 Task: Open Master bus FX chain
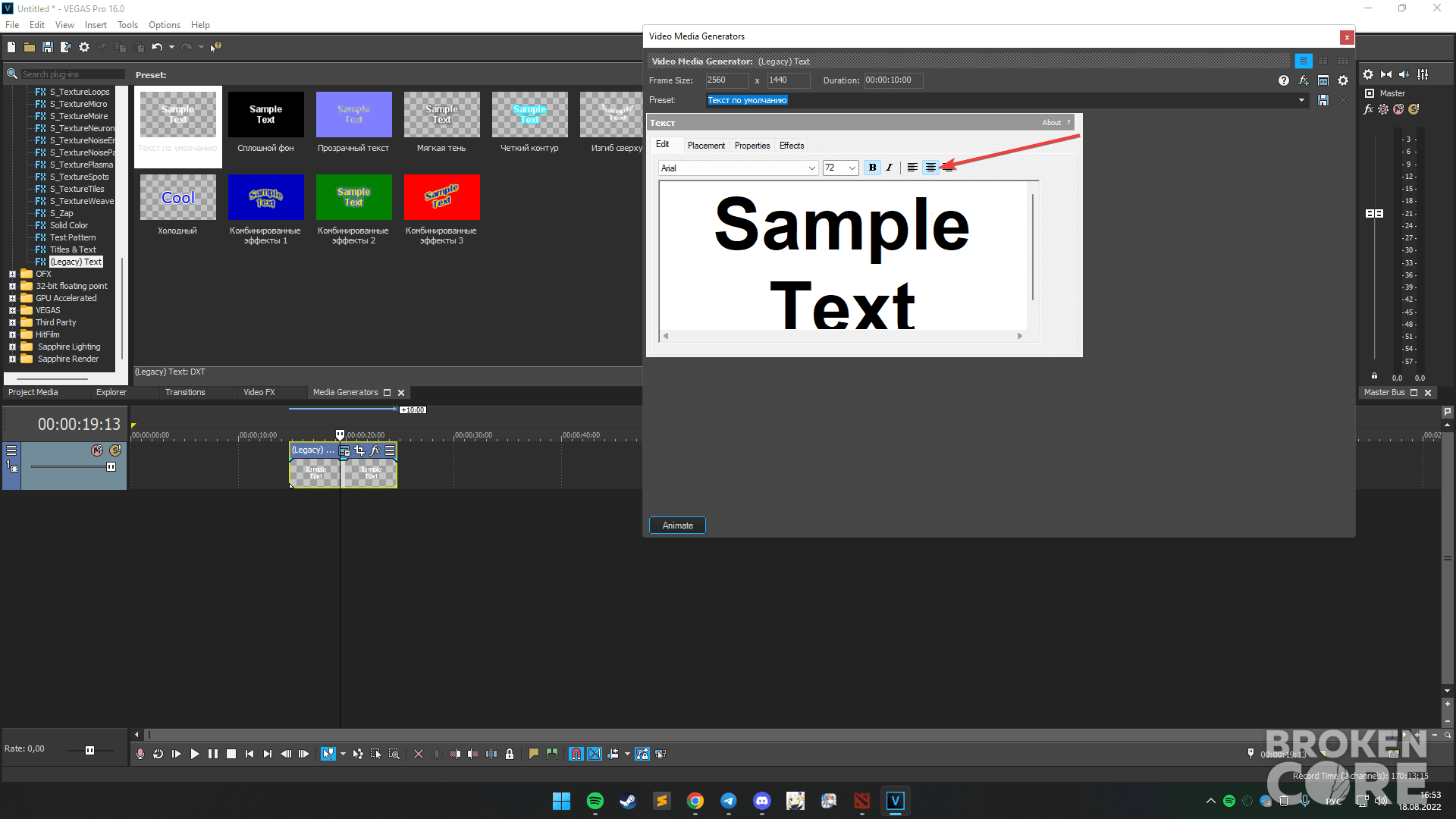pyautogui.click(x=1368, y=109)
